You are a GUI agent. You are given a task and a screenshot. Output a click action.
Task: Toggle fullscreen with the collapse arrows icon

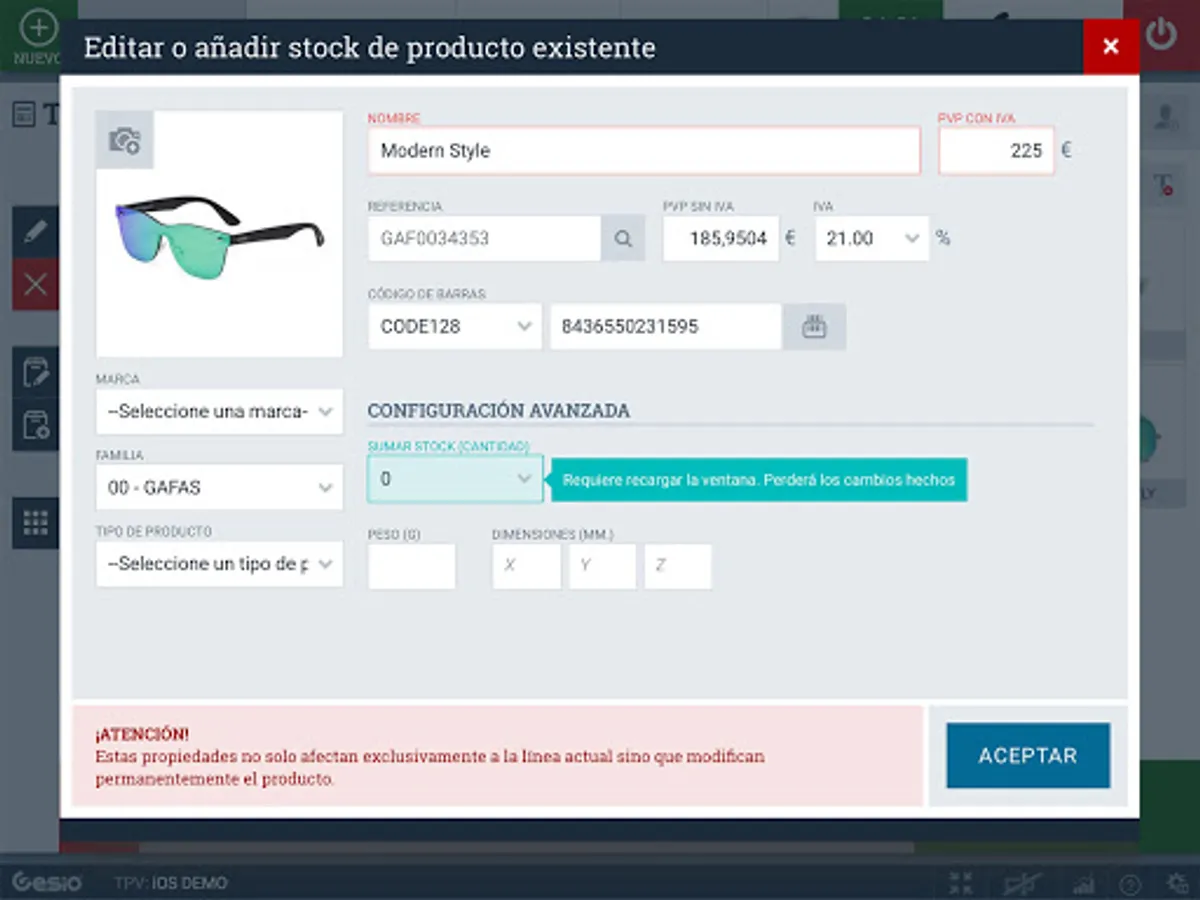pyautogui.click(x=960, y=882)
